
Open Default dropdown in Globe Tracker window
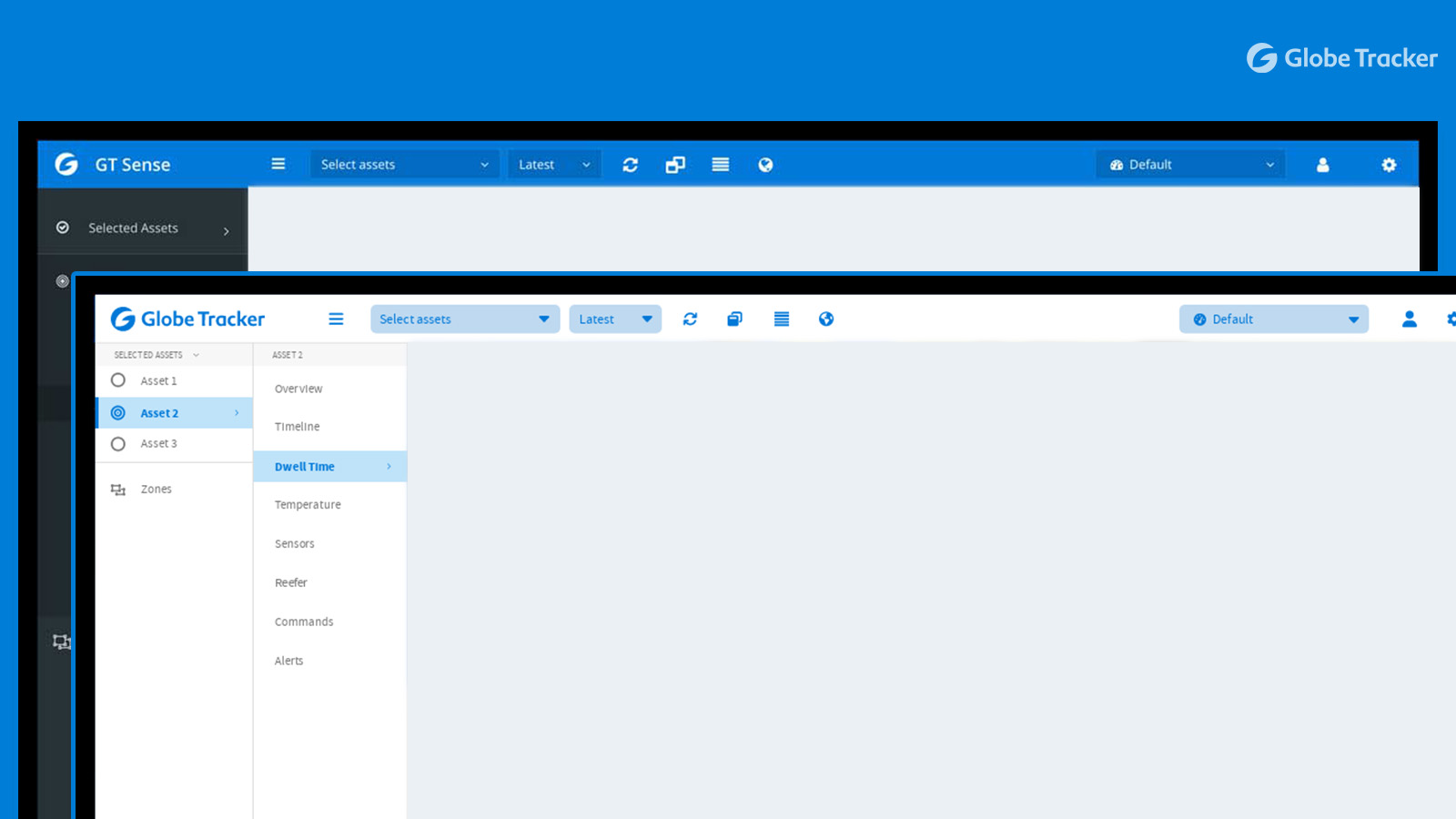pos(1274,318)
